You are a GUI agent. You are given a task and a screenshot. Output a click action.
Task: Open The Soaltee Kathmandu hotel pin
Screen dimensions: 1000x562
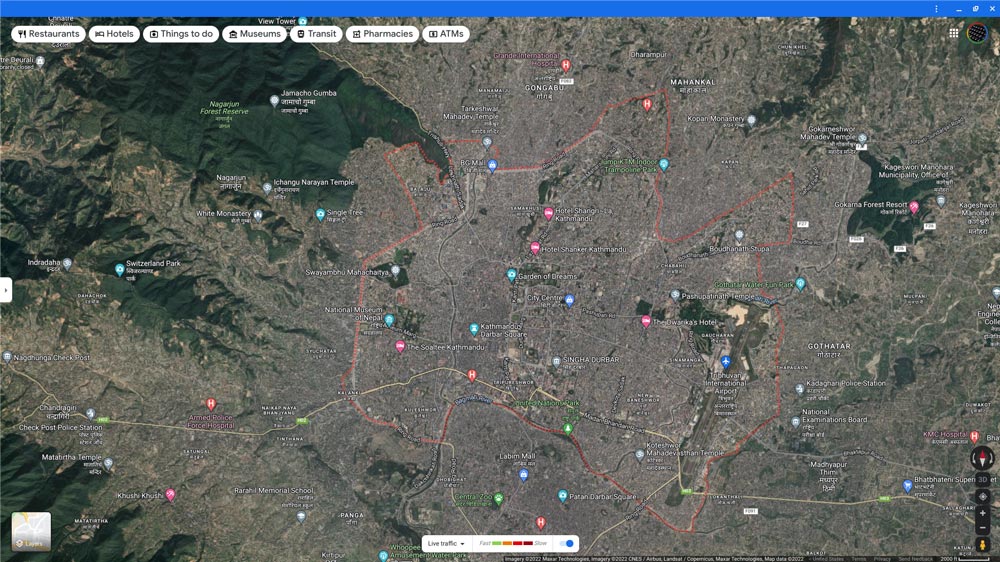click(x=400, y=346)
